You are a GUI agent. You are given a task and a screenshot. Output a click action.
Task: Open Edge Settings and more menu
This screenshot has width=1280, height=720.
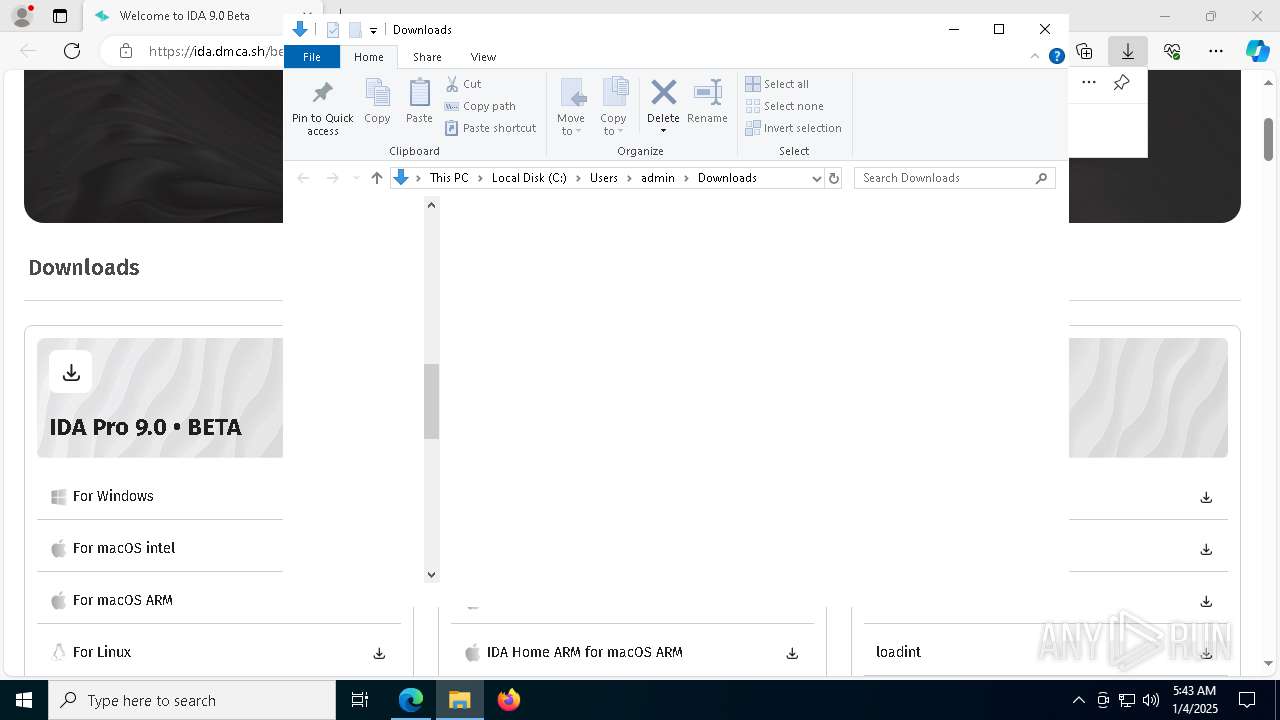pyautogui.click(x=1216, y=51)
